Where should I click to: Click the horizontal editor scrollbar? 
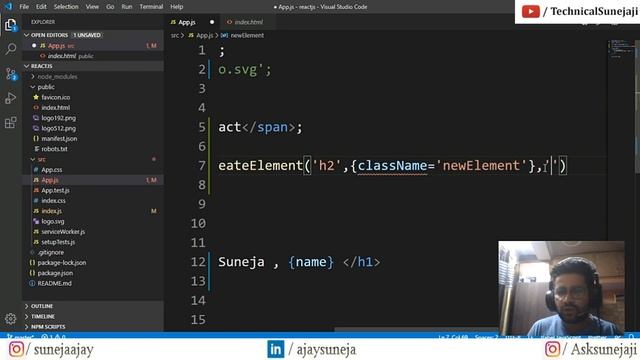(416, 330)
